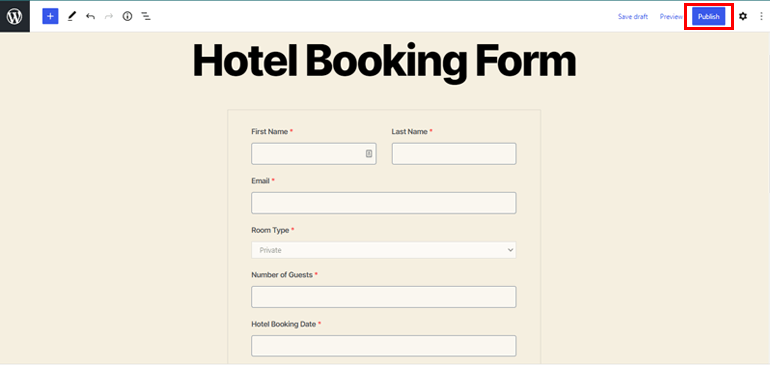This screenshot has height=365, width=770.
Task: Click the autofill icon in First Name
Action: pos(369,154)
